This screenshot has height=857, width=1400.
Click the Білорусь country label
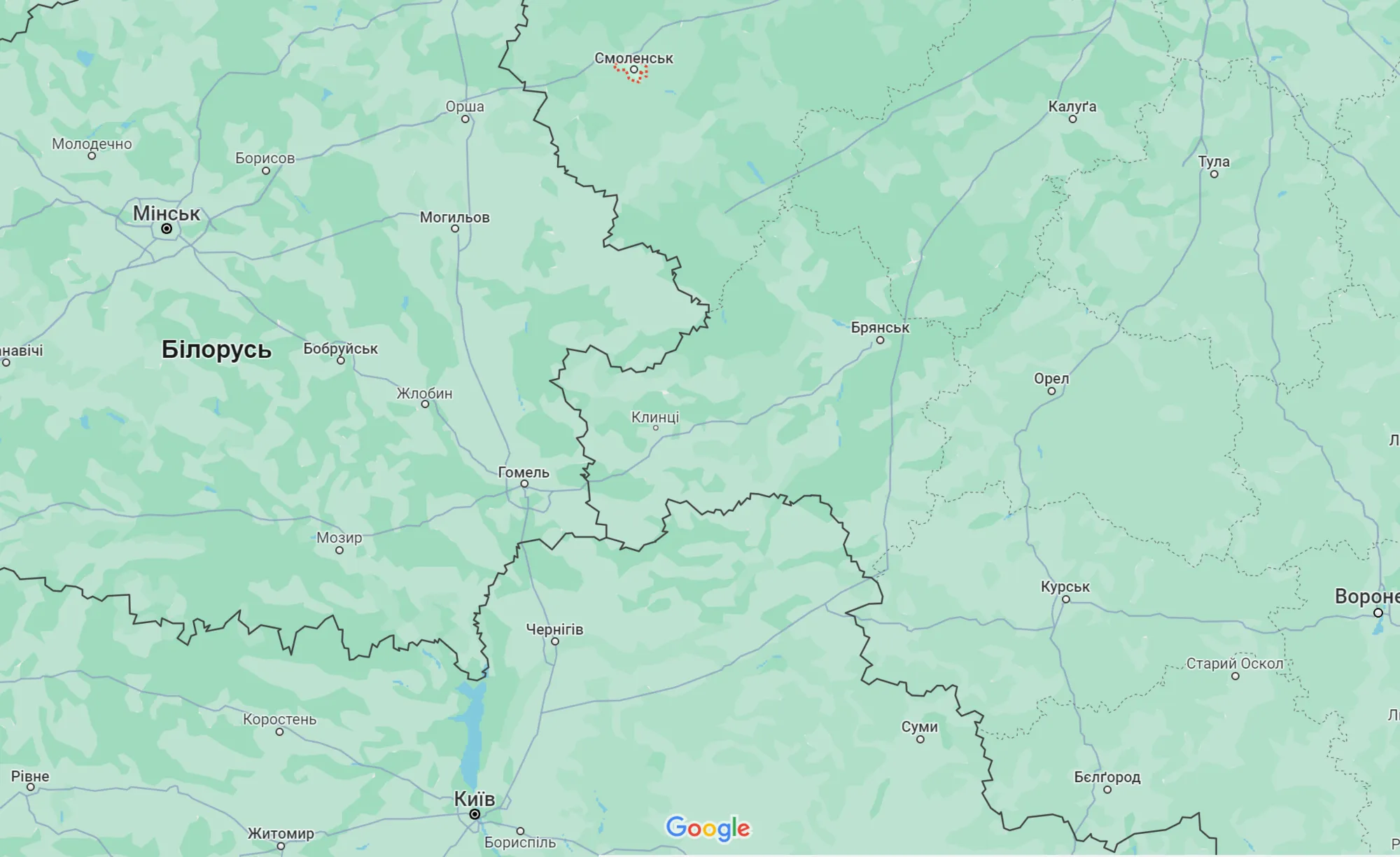coord(216,349)
